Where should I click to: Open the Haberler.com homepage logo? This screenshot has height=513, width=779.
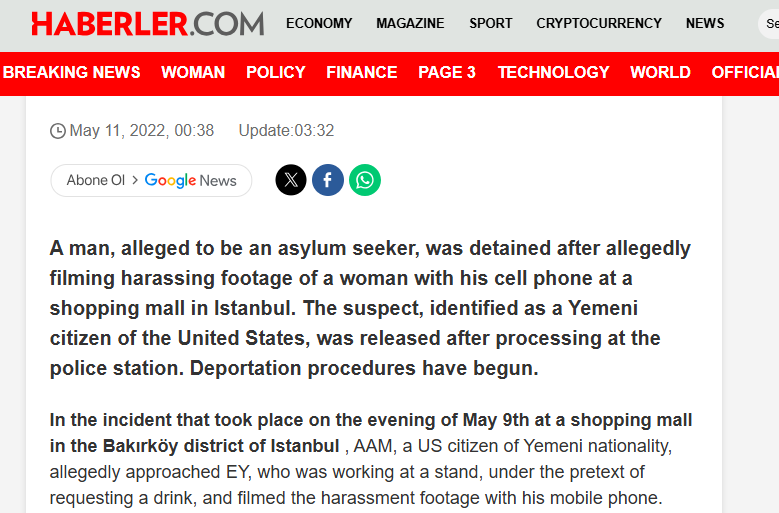[x=147, y=24]
